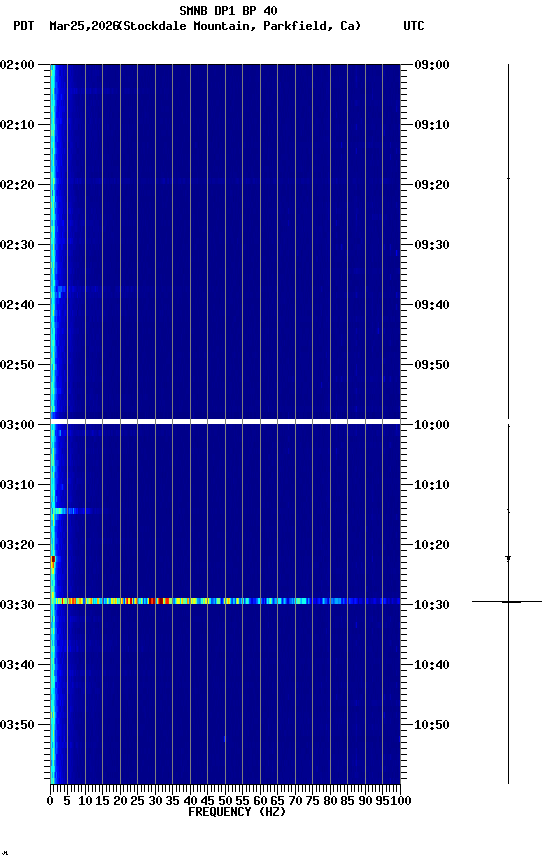Click the 02:10 PDT time label

17,125
